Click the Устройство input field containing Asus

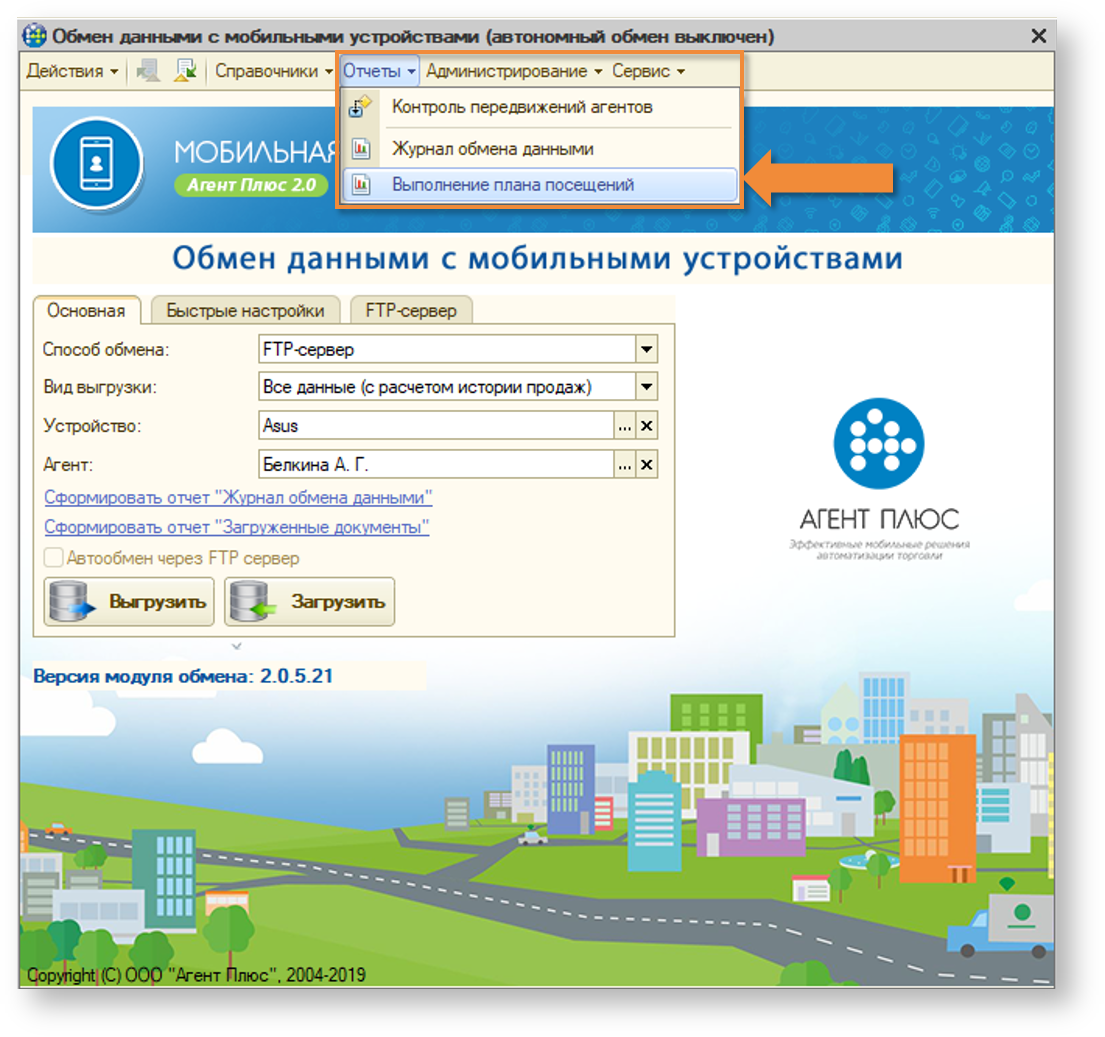436,426
